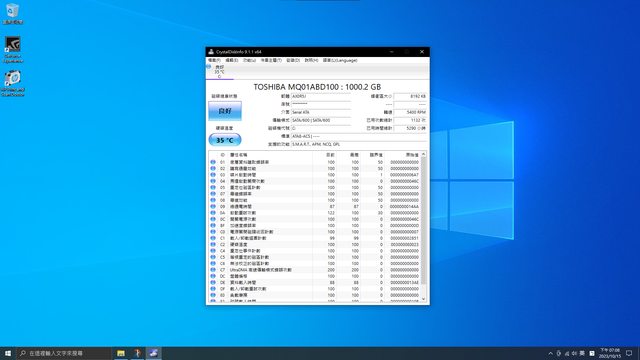This screenshot has width=640, height=360.
Task: Click the taskbar clock and date
Action: pos(610,353)
